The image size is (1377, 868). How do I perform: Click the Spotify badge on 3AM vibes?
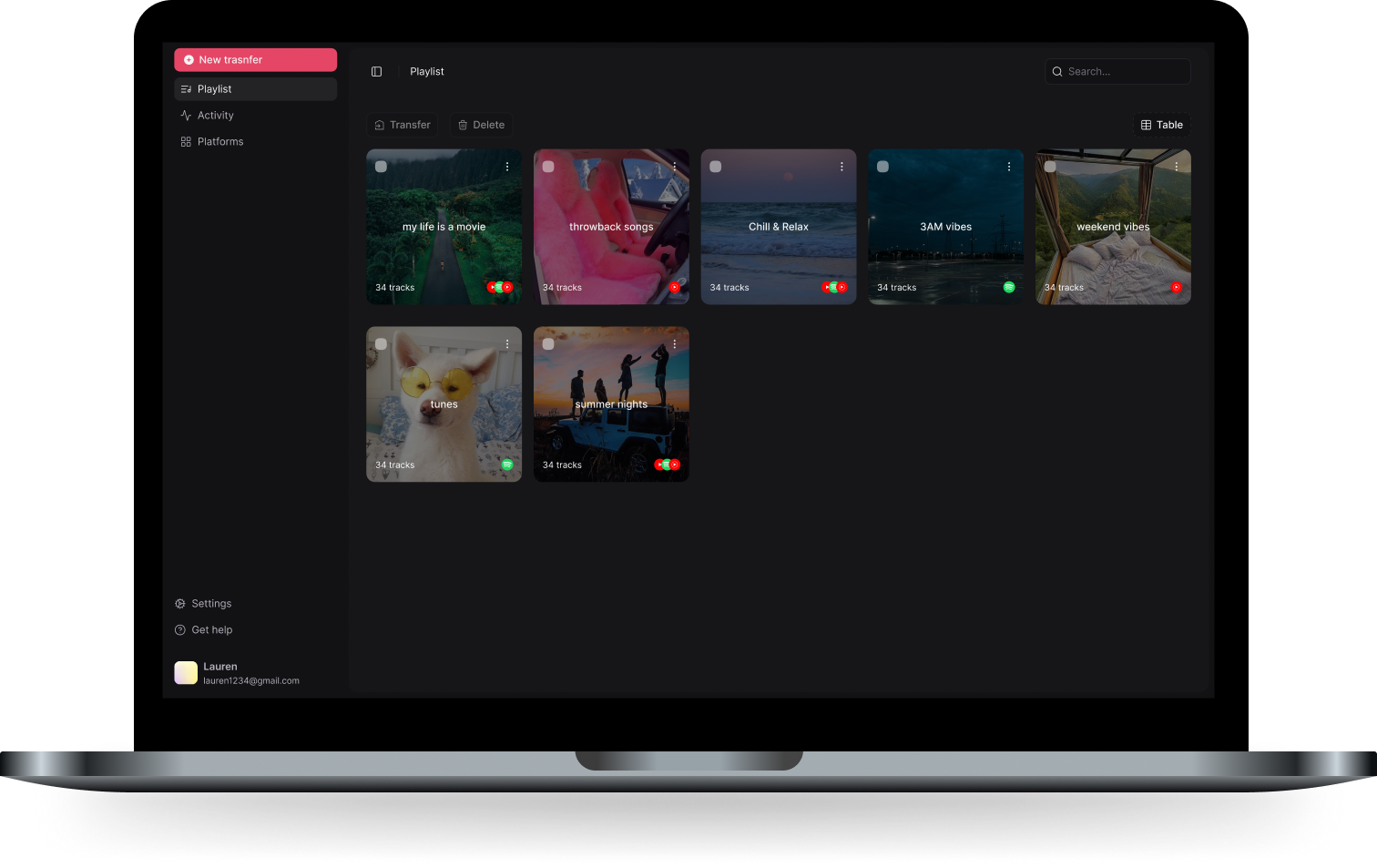point(1009,286)
